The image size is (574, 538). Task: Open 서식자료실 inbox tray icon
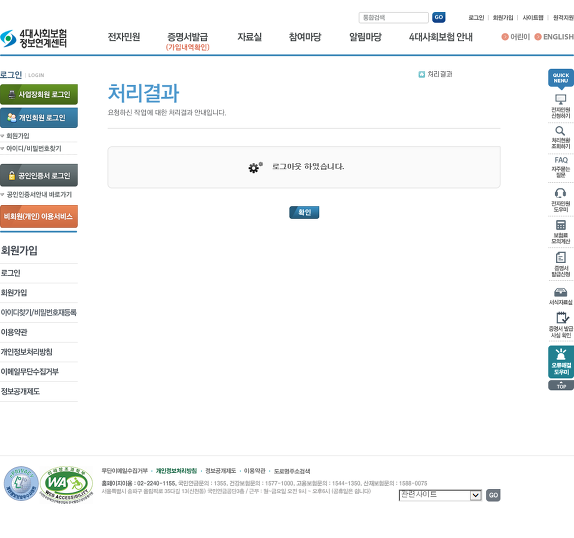pos(560,296)
